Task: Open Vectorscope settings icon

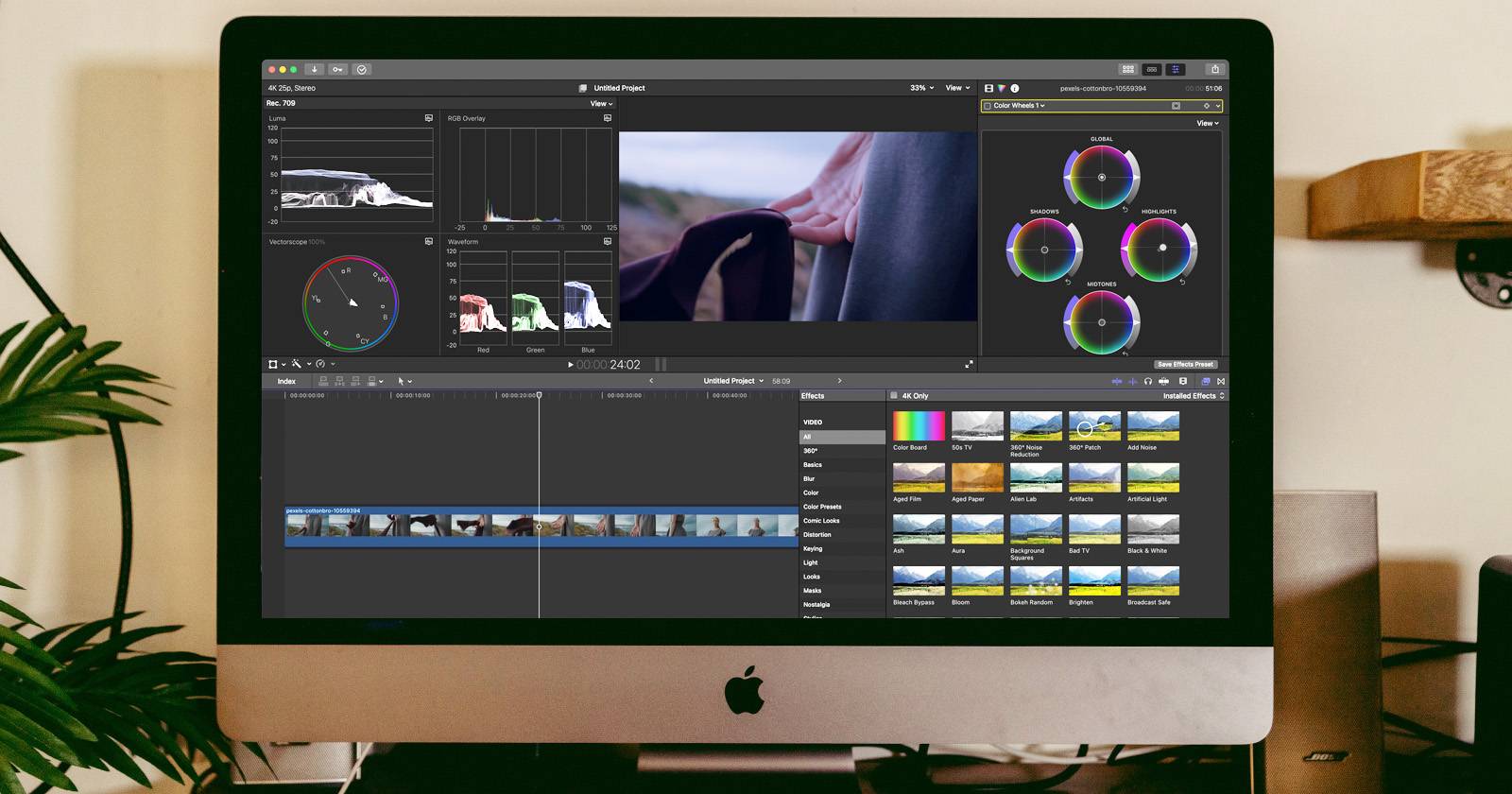Action: tap(428, 242)
